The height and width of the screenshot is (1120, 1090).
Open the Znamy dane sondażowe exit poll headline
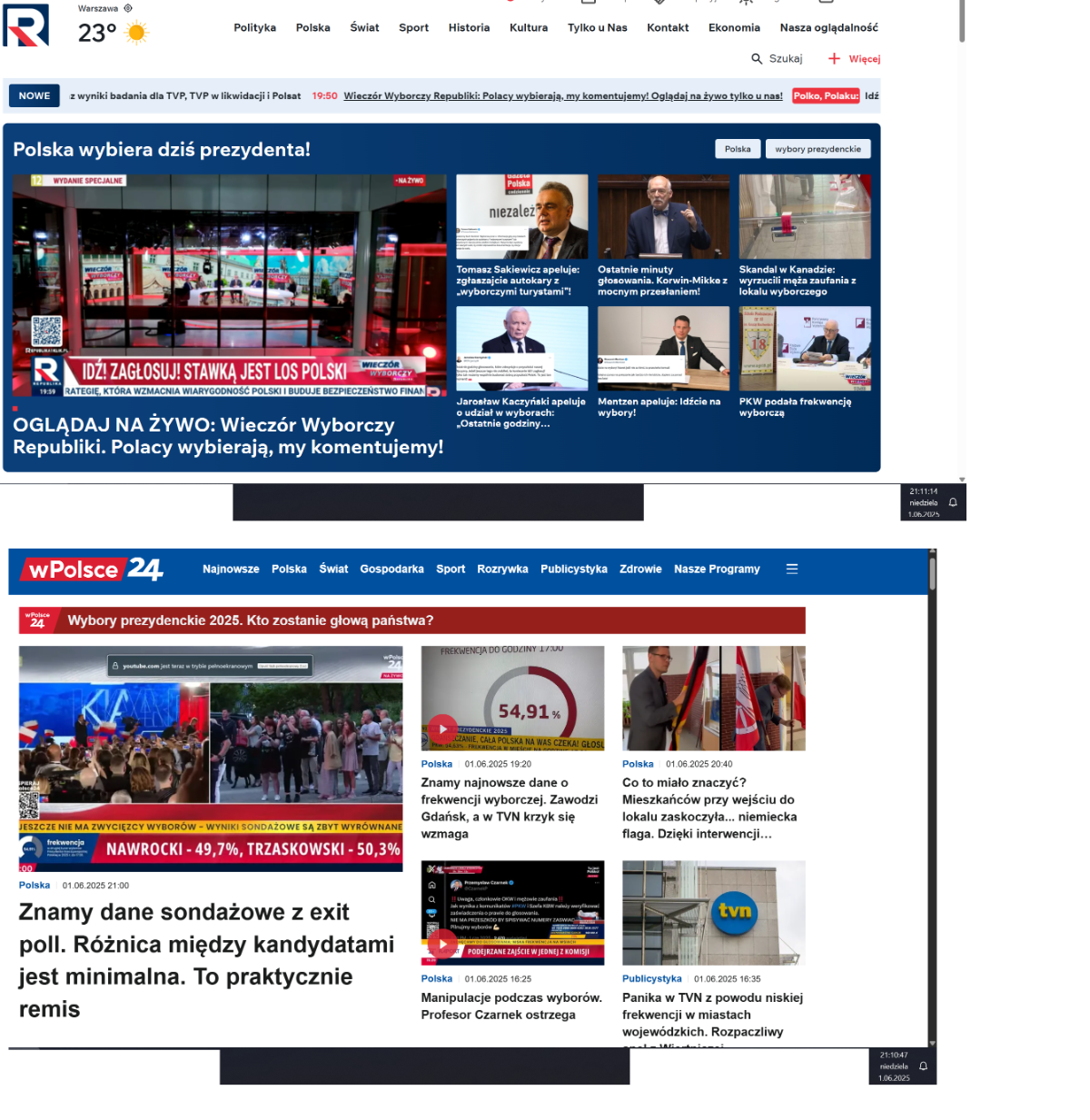point(206,960)
